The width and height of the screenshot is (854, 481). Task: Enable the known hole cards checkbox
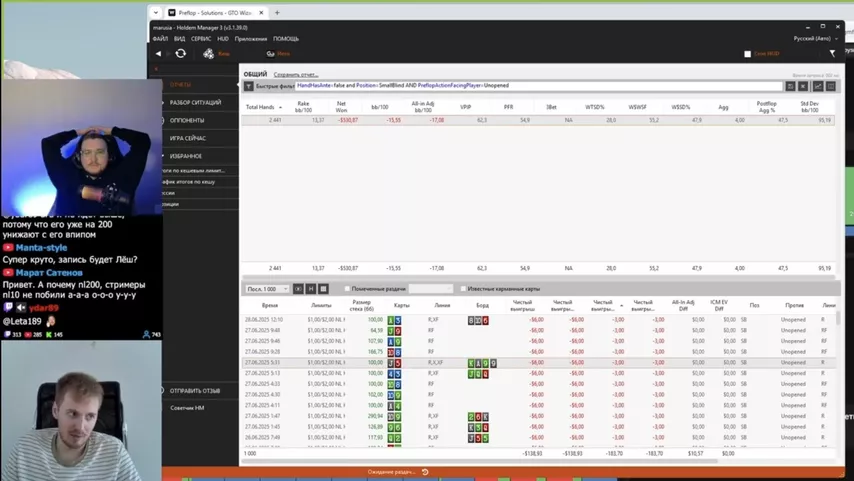[463, 289]
